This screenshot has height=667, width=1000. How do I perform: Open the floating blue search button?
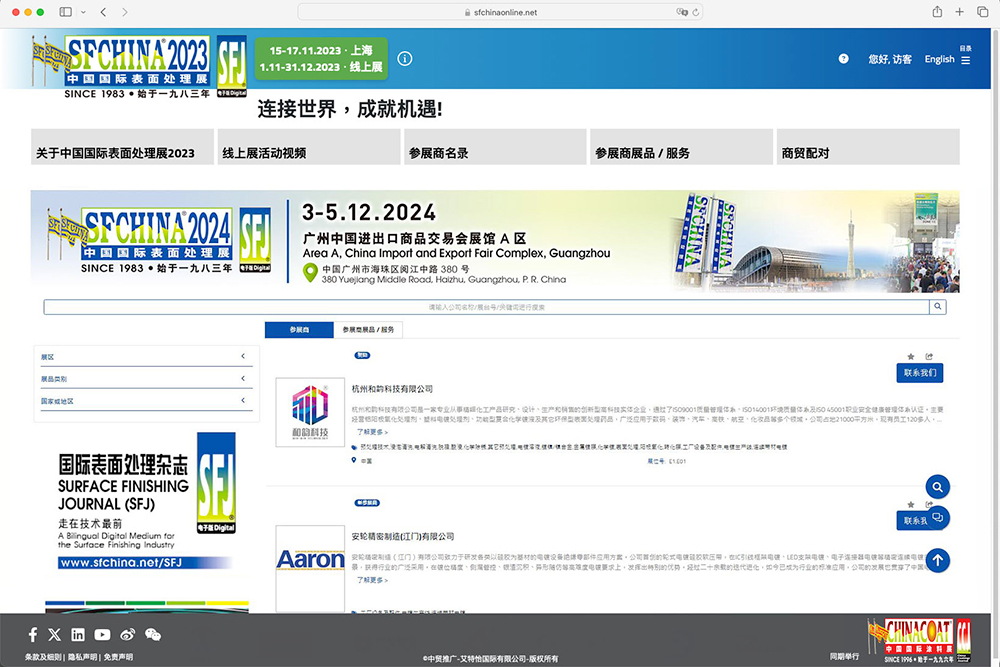click(x=938, y=487)
